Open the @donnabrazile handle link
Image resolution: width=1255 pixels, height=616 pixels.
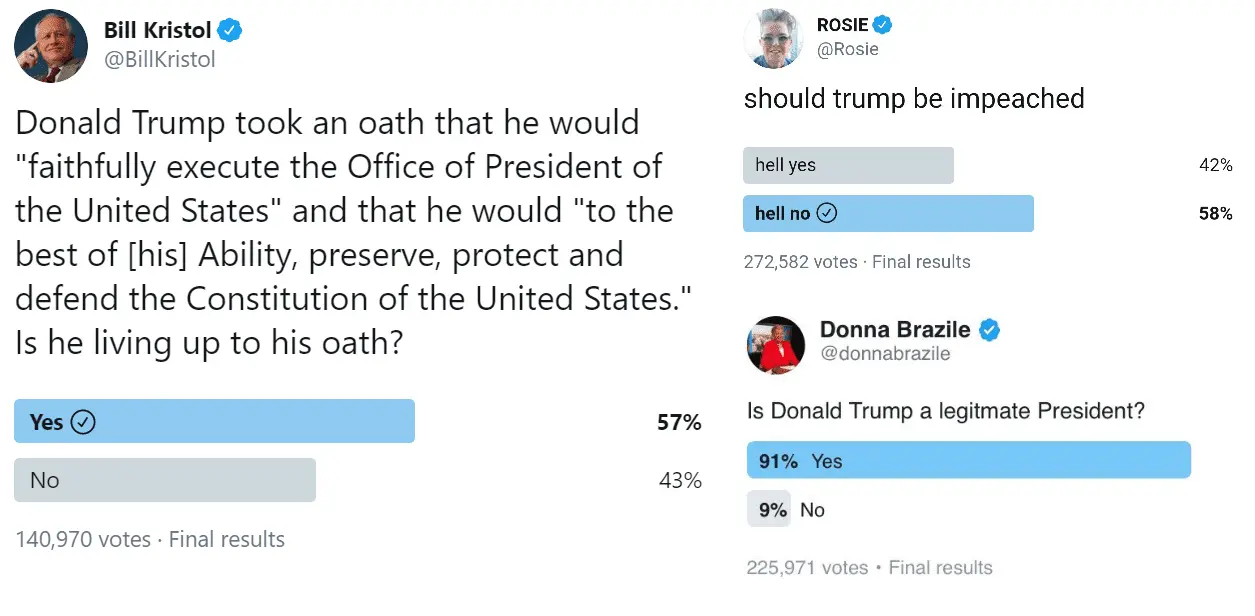point(885,353)
